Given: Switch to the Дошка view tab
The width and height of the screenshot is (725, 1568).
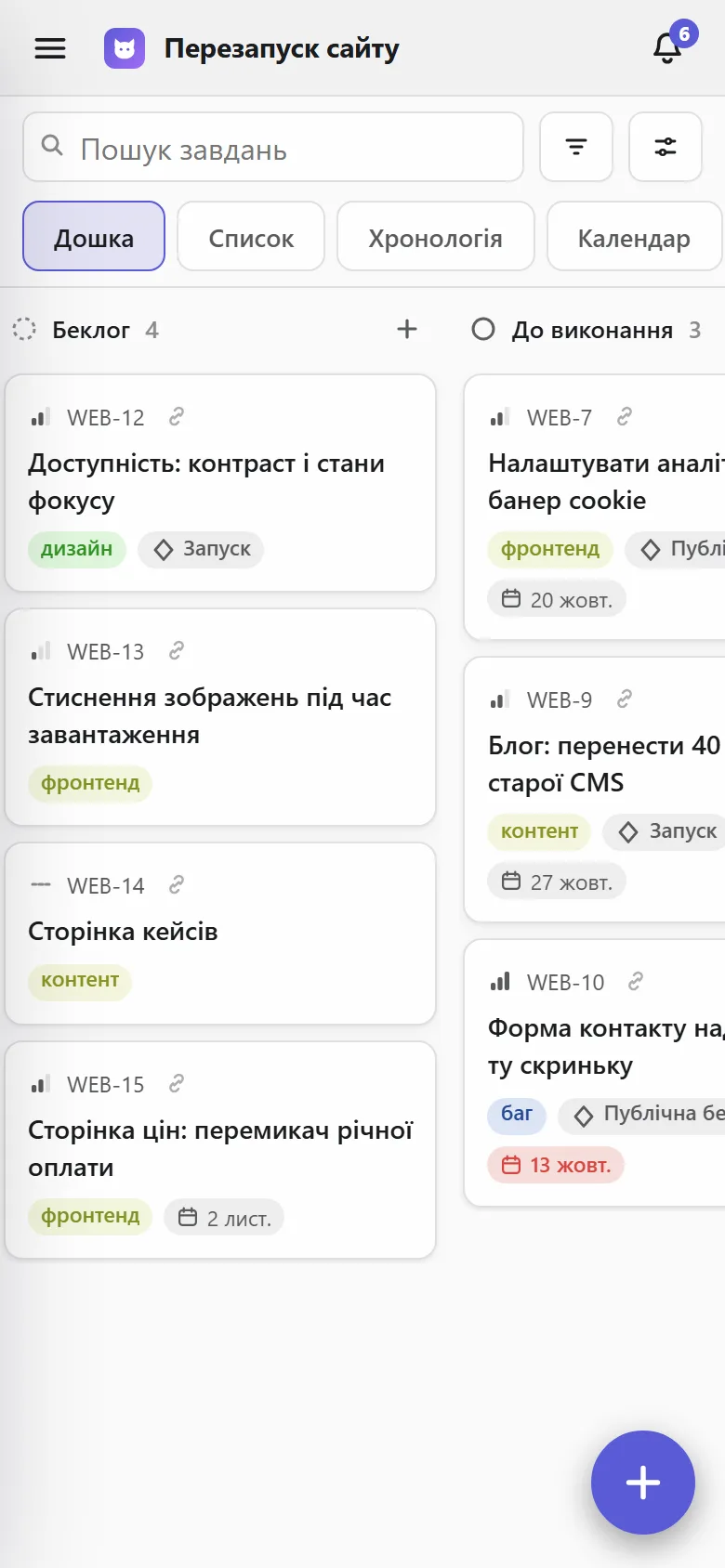Looking at the screenshot, I should (x=94, y=236).
